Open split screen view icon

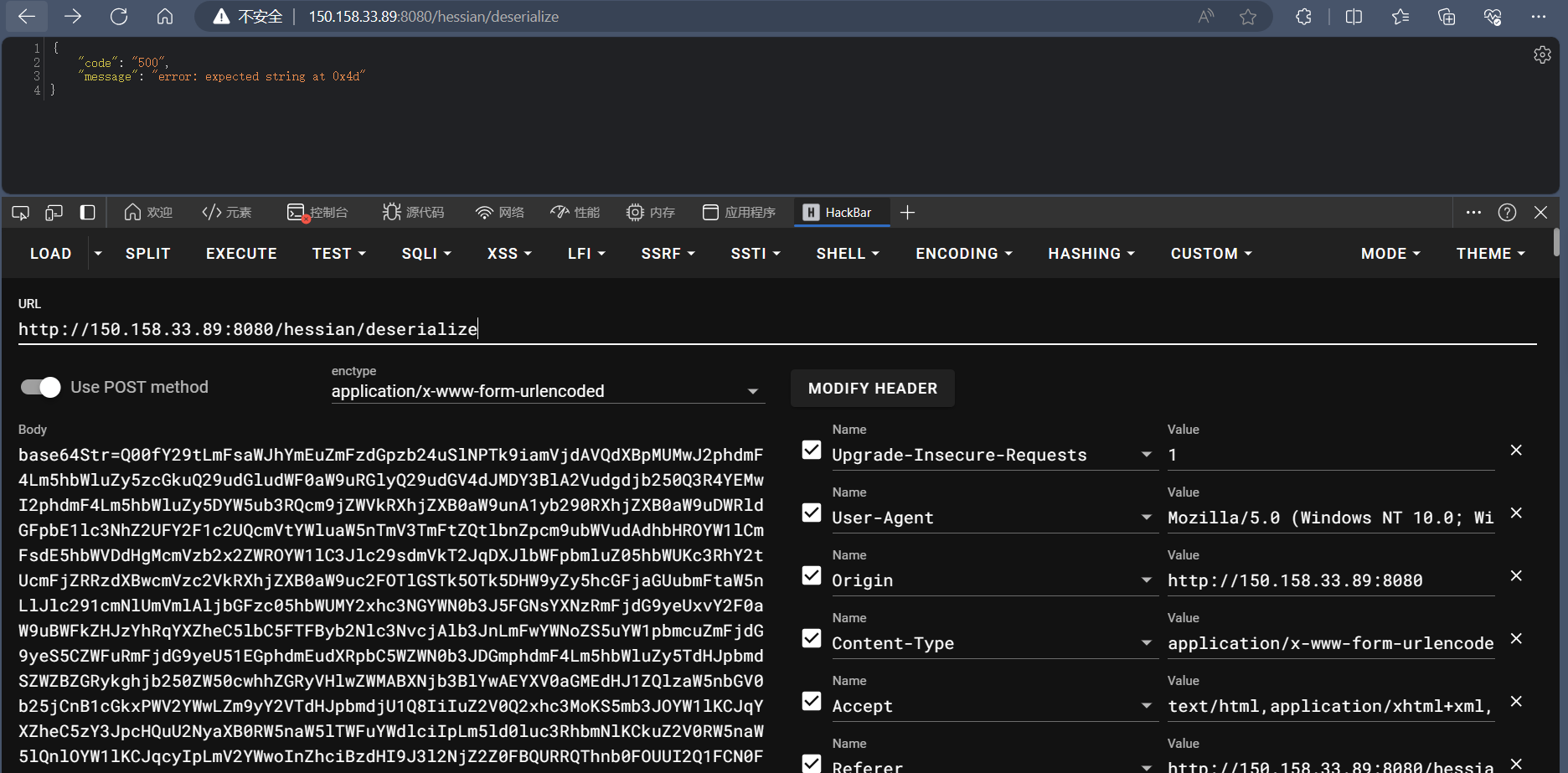[1354, 16]
